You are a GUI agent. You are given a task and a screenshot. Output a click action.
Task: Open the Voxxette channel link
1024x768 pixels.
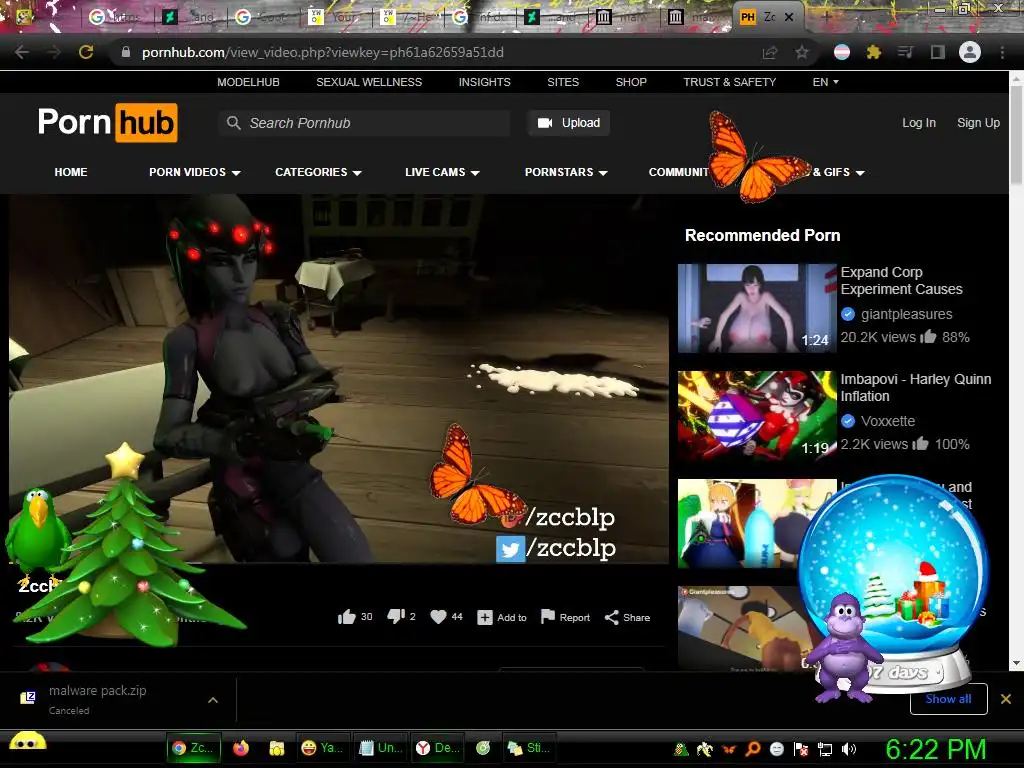point(888,421)
